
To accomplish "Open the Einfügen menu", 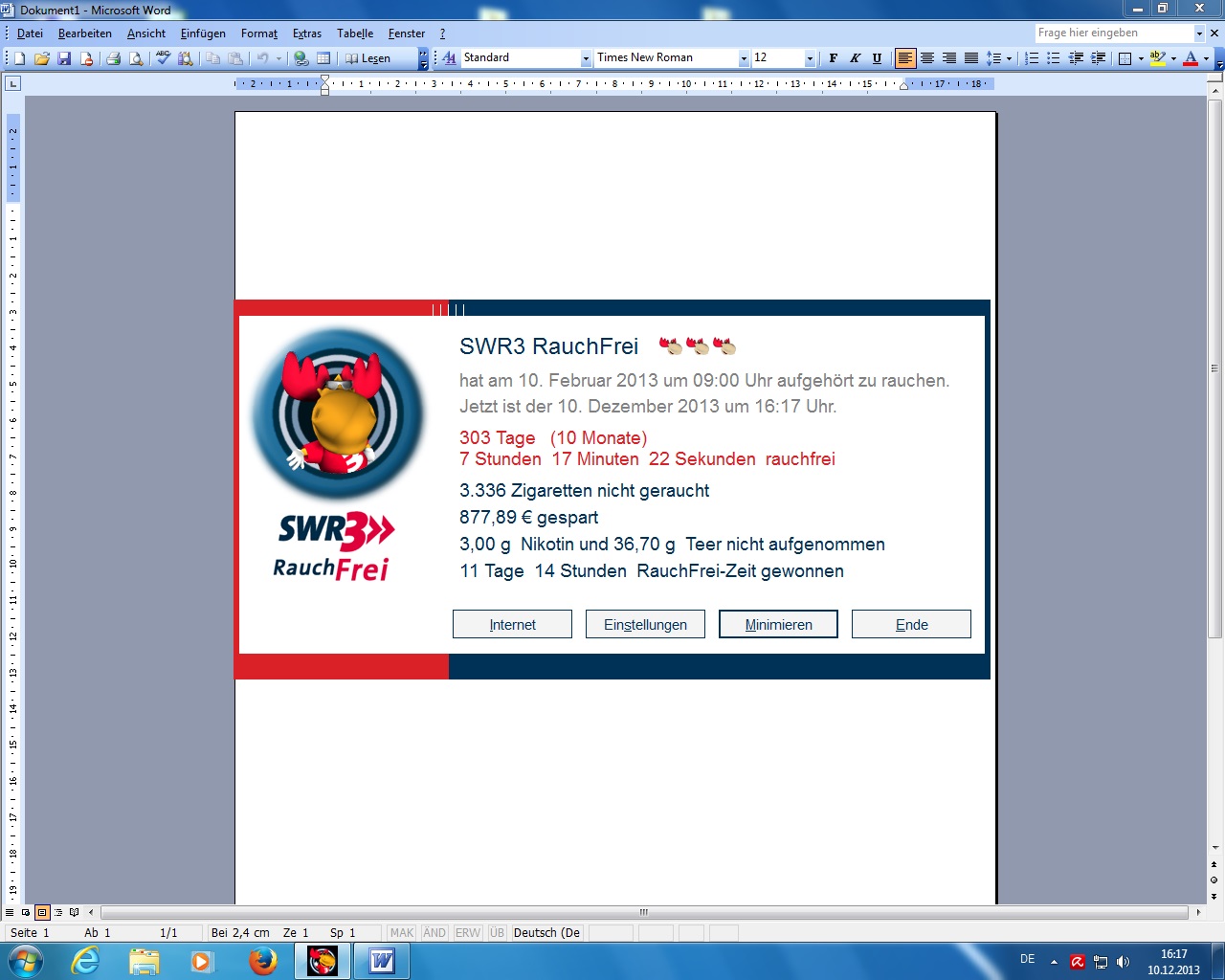I will point(203,33).
